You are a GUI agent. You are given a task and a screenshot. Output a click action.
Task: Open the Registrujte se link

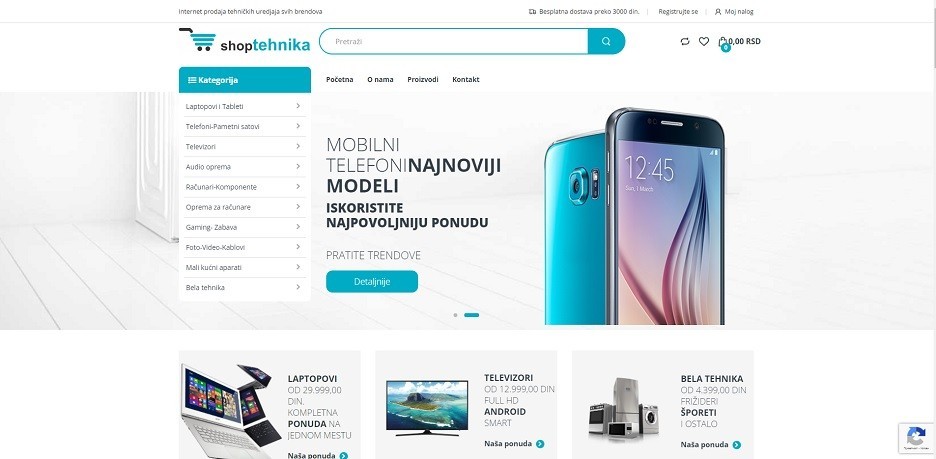[x=678, y=11]
